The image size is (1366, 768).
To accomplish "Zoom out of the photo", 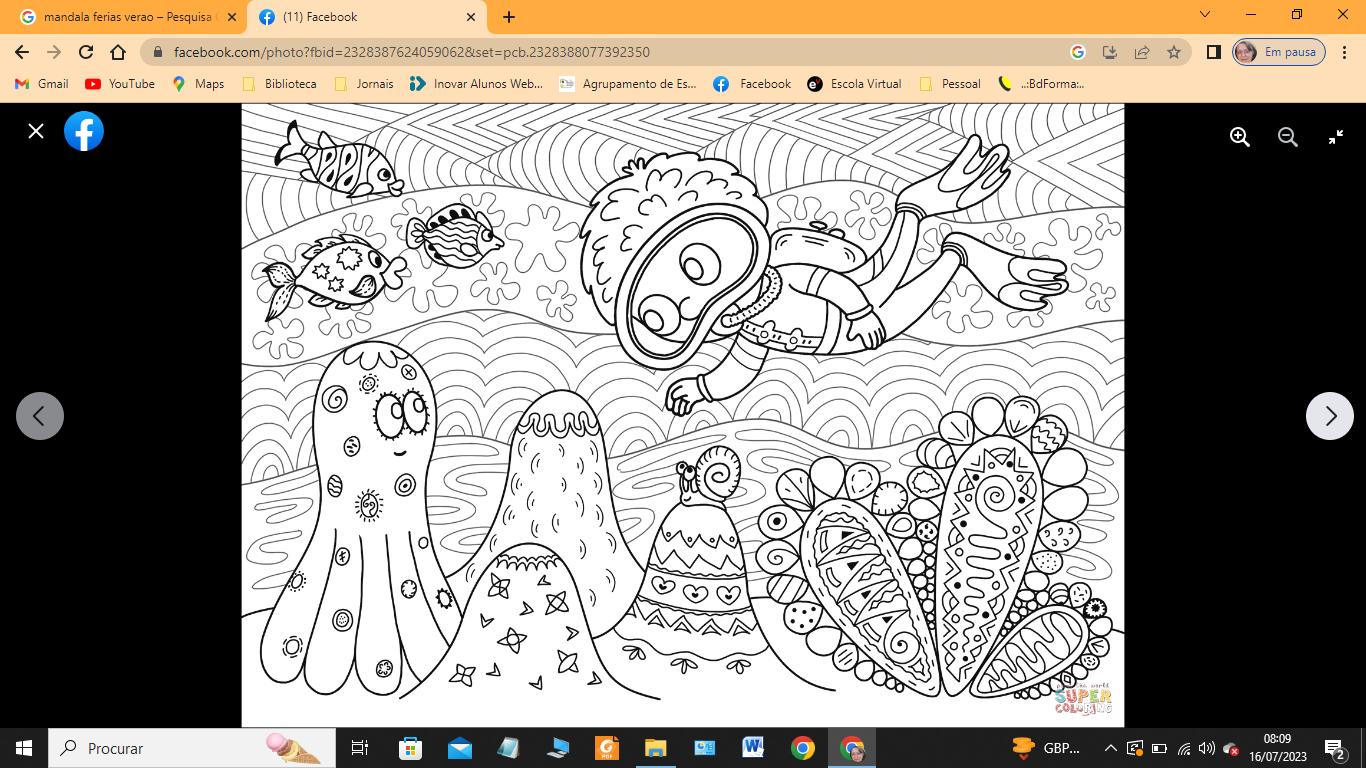I will (1288, 137).
